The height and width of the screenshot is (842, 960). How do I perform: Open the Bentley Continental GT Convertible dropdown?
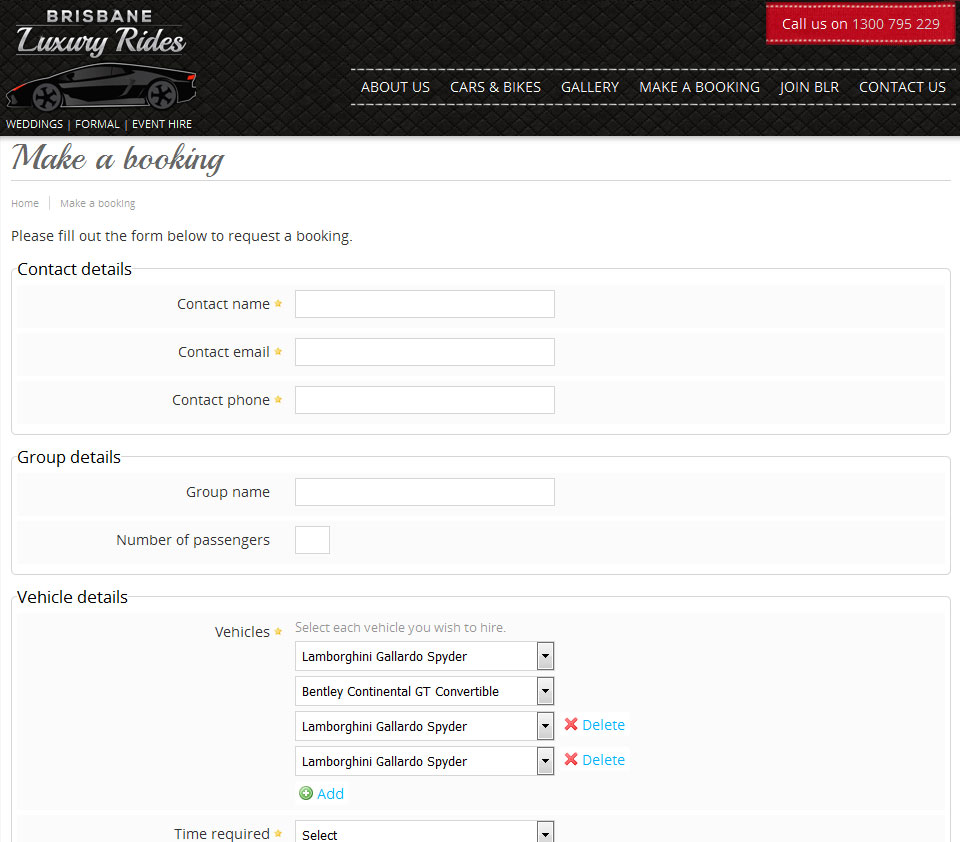point(425,691)
